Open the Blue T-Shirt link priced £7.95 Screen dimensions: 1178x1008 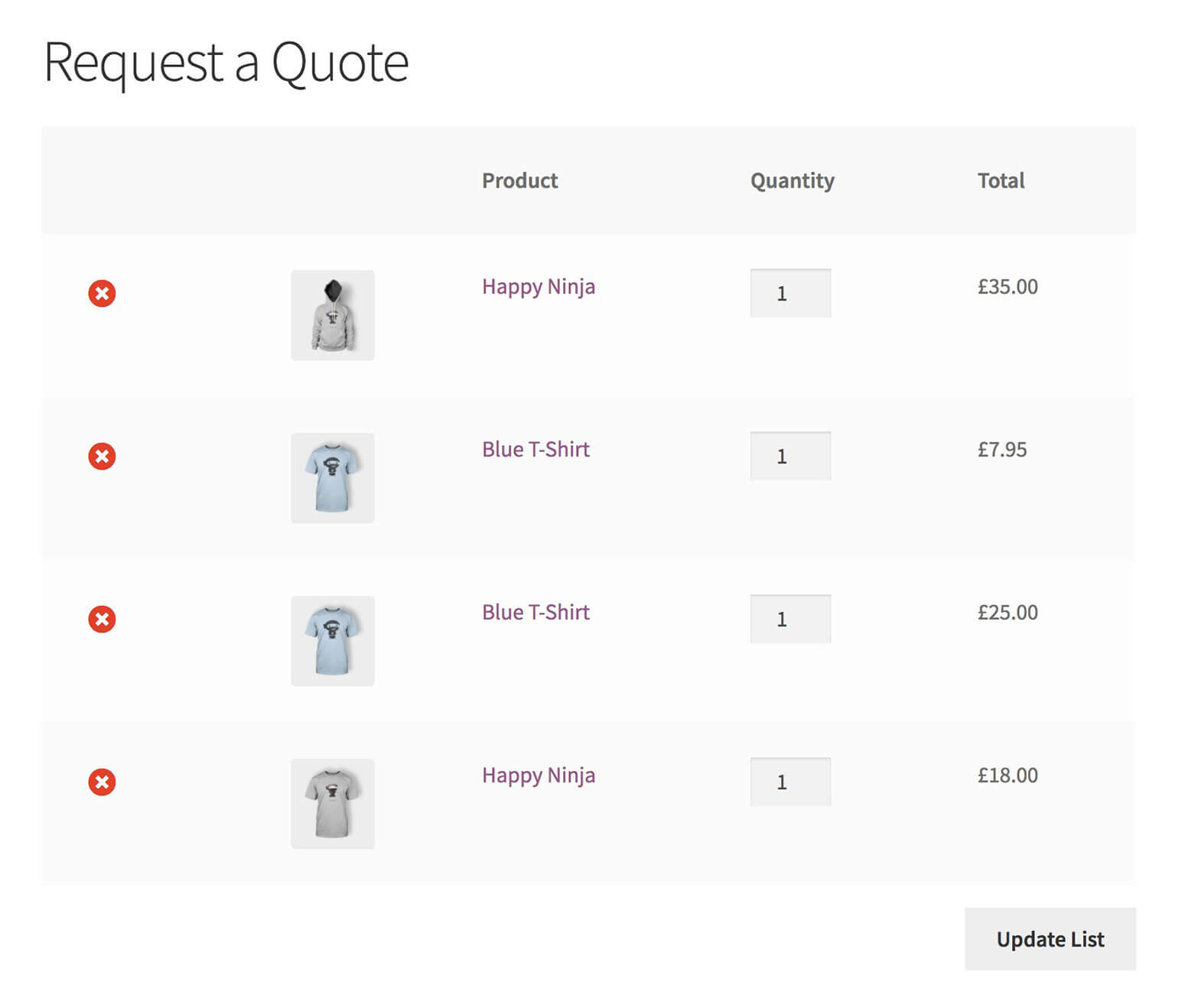point(535,450)
